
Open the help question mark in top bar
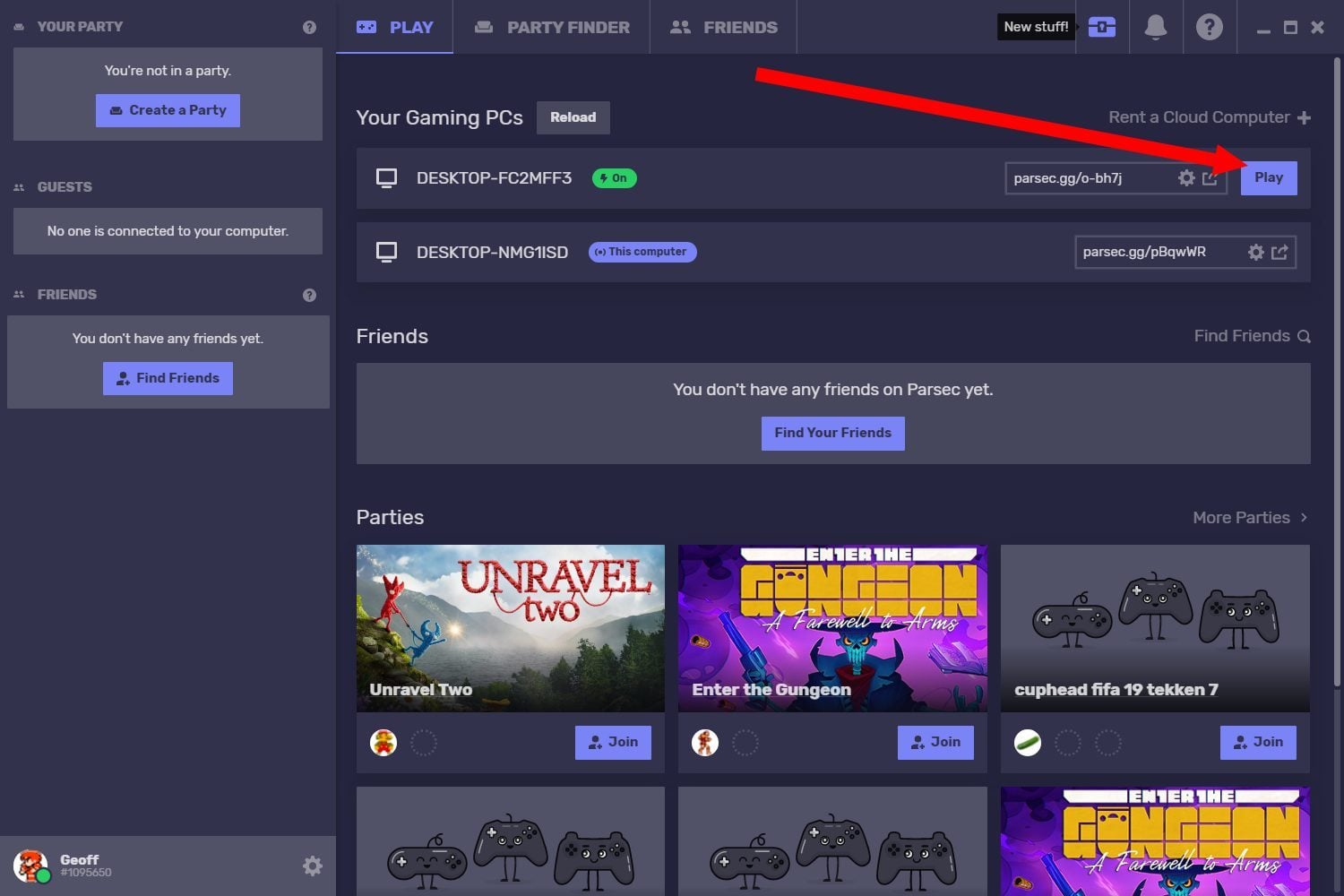tap(1209, 27)
